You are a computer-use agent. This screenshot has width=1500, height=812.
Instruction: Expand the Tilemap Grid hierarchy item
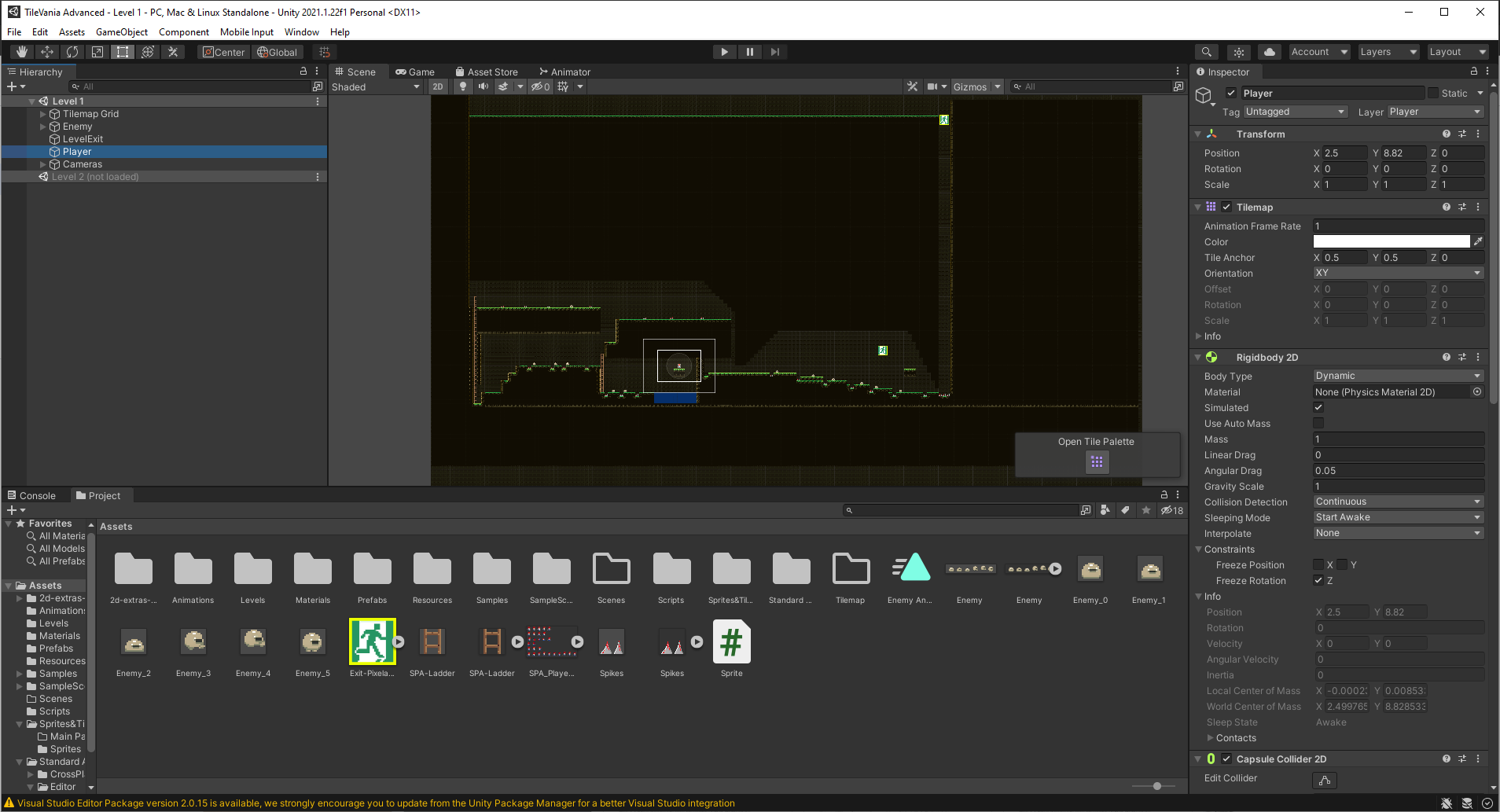click(43, 114)
